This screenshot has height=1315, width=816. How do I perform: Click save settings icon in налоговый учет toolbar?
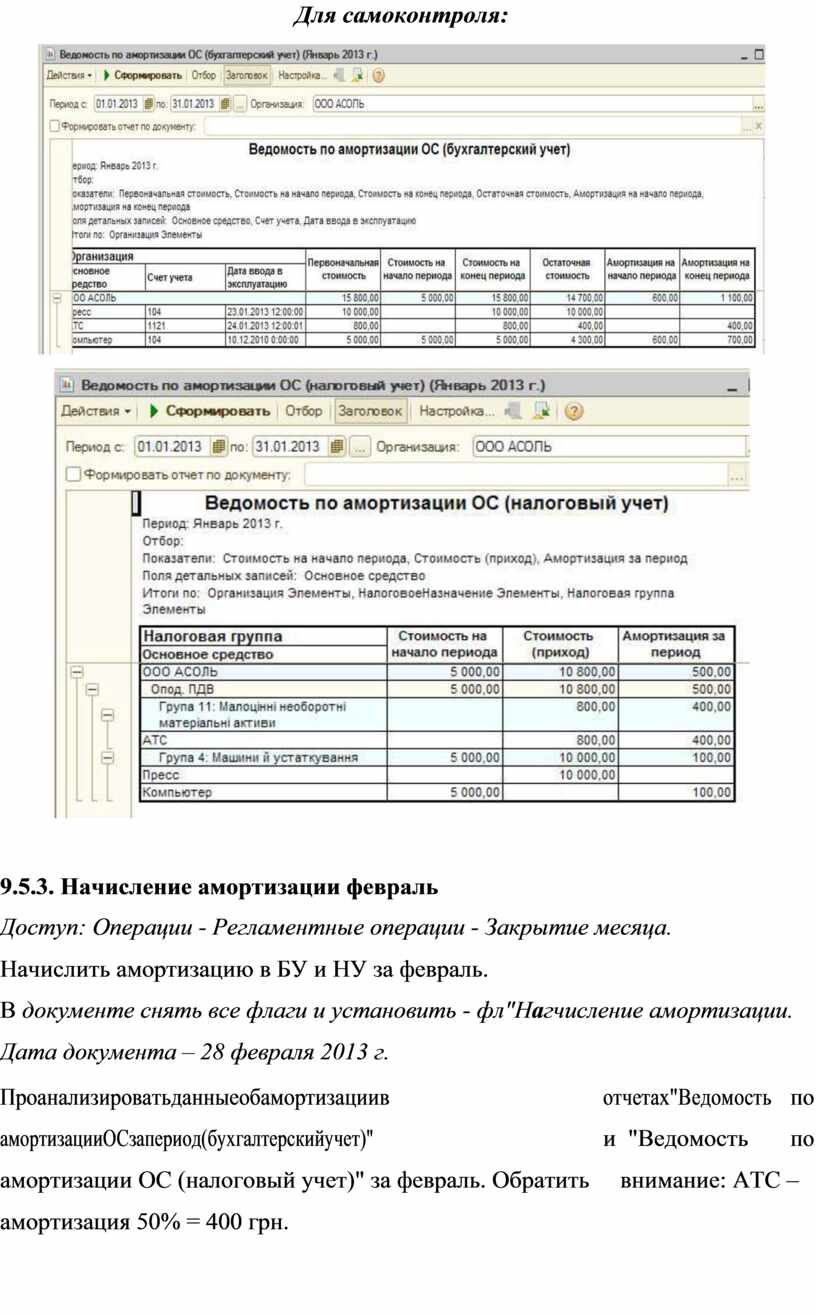pyautogui.click(x=543, y=411)
